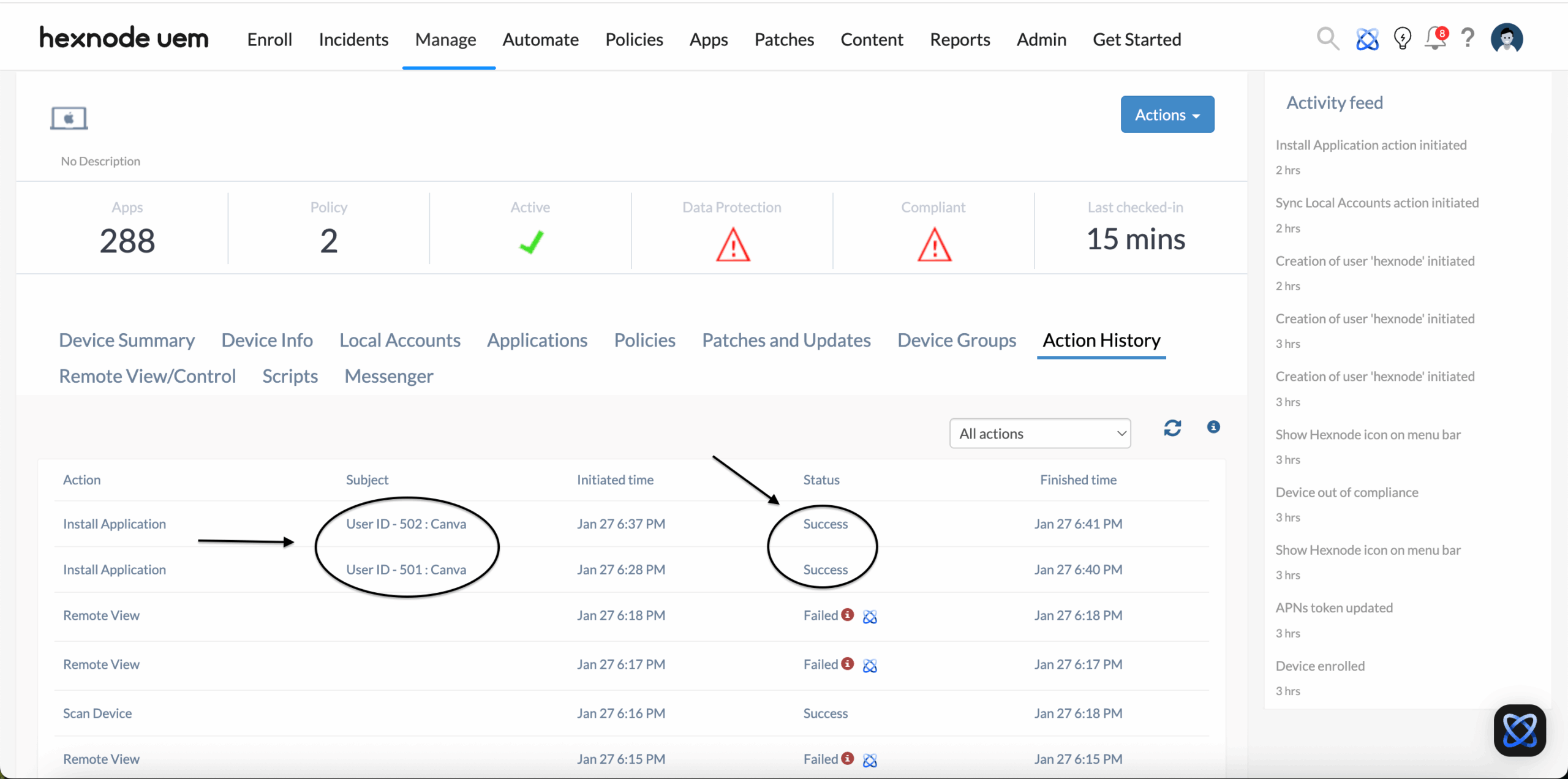This screenshot has width=1568, height=779.
Task: Click the search magnifier icon
Action: (x=1327, y=39)
